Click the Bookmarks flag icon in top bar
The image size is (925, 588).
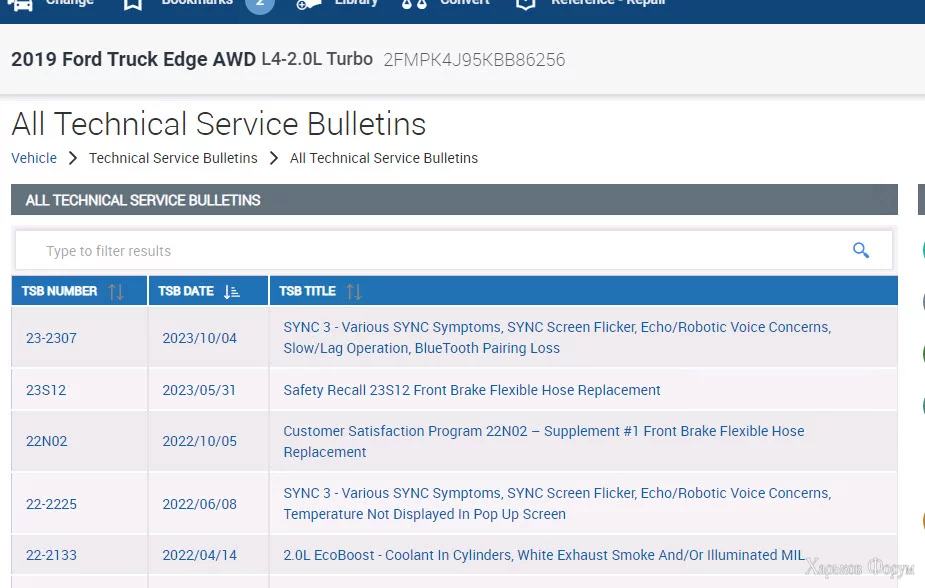point(133,4)
